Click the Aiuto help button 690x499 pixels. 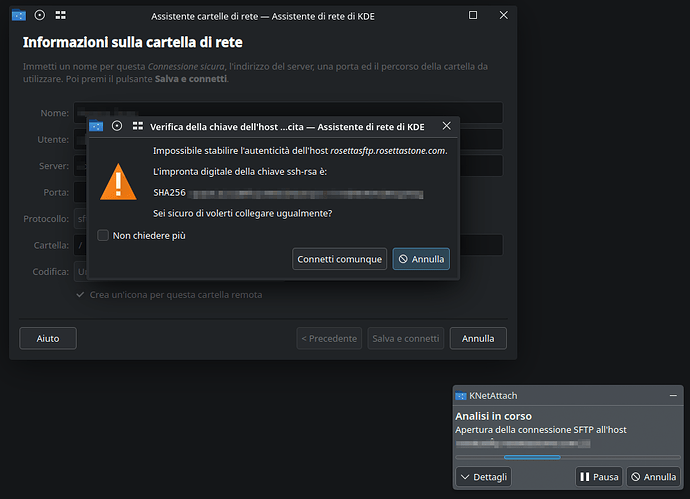(x=48, y=338)
